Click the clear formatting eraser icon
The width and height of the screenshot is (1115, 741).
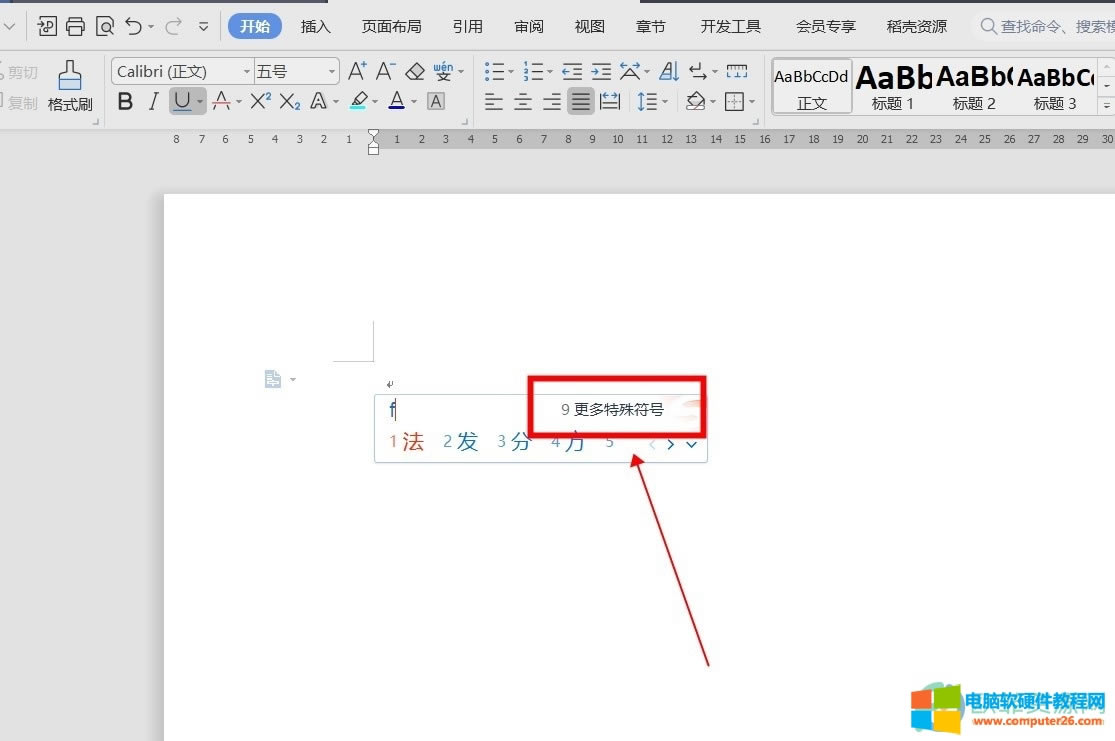[415, 71]
